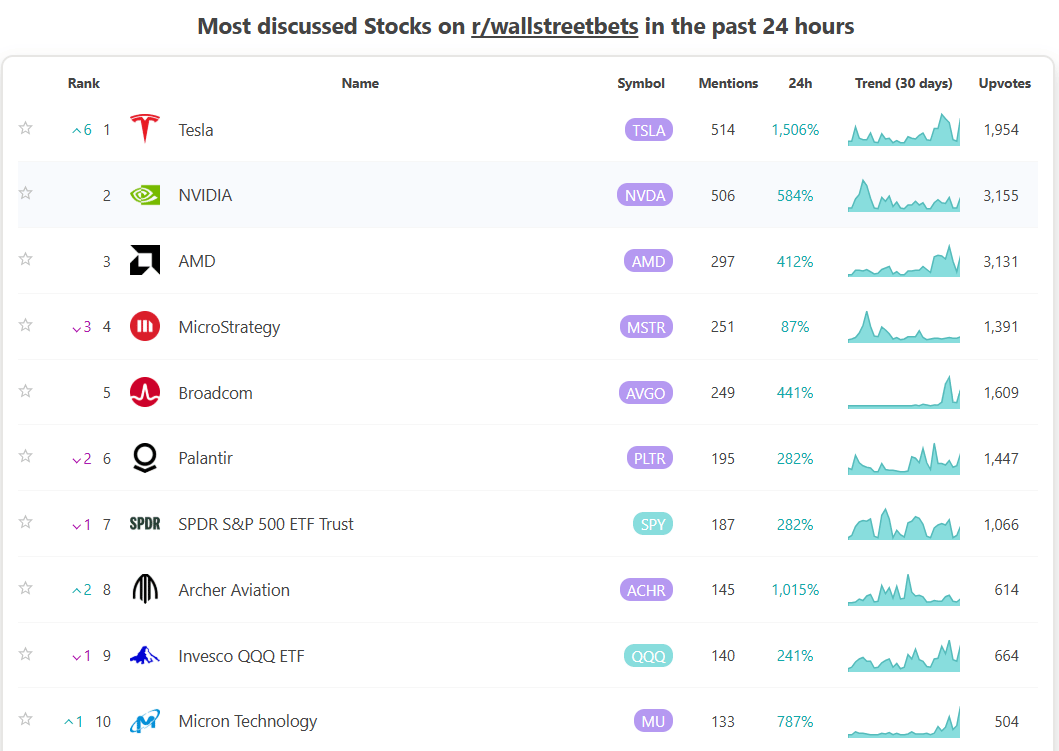Viewport: 1059px width, 751px height.
Task: Click the Archer Aviation logo icon
Action: [x=145, y=589]
